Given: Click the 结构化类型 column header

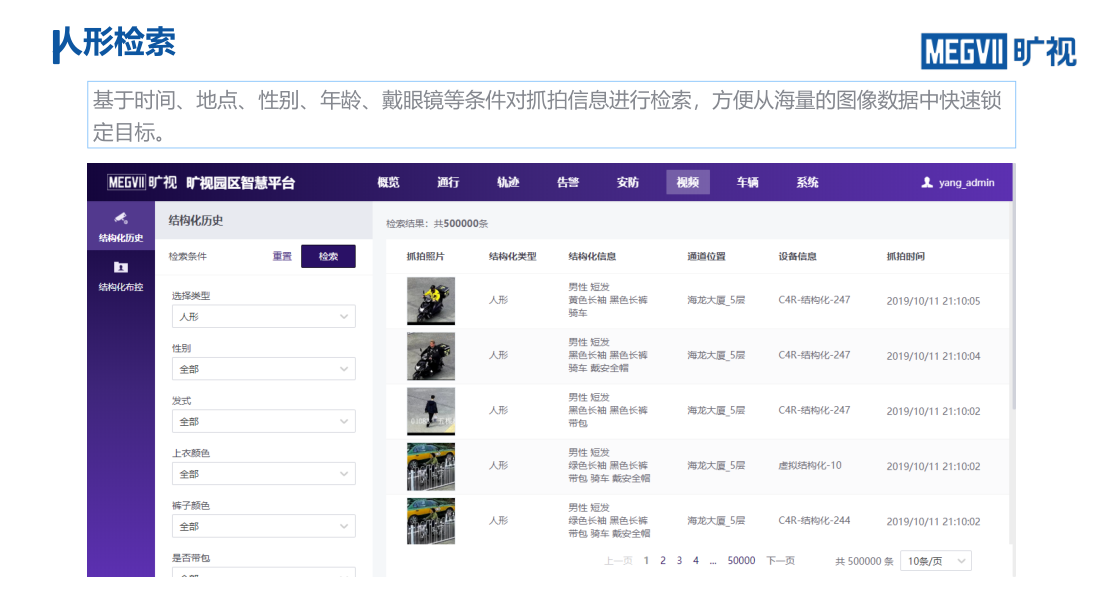Looking at the screenshot, I should point(512,256).
